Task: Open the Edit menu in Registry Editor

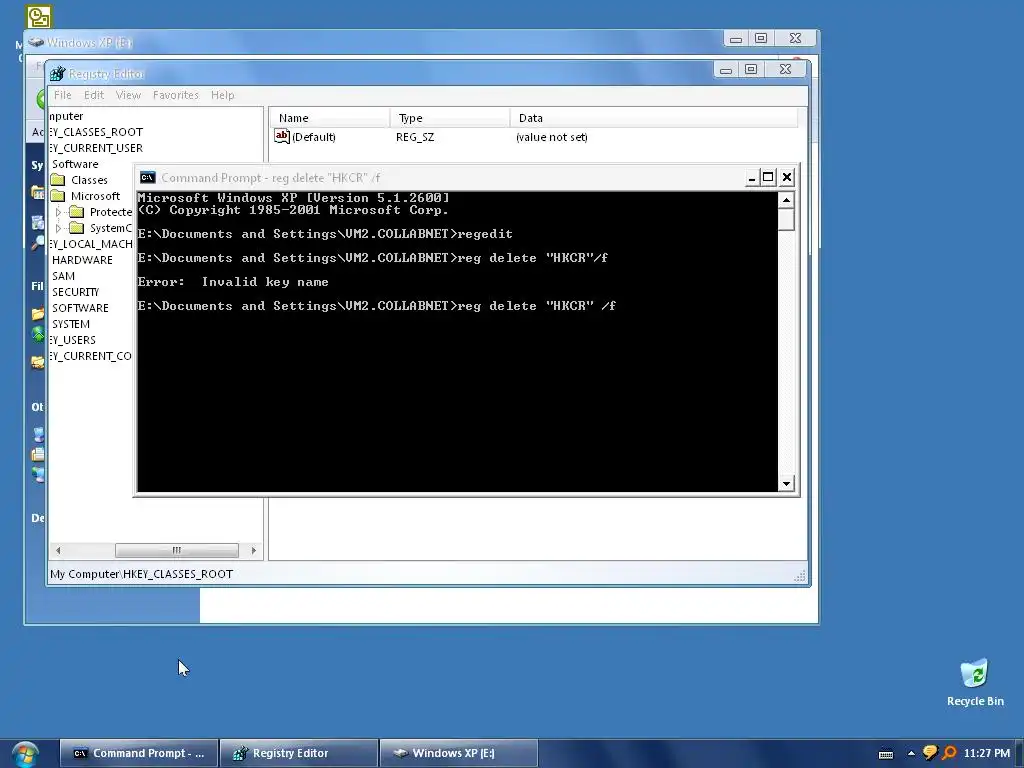Action: [x=93, y=95]
